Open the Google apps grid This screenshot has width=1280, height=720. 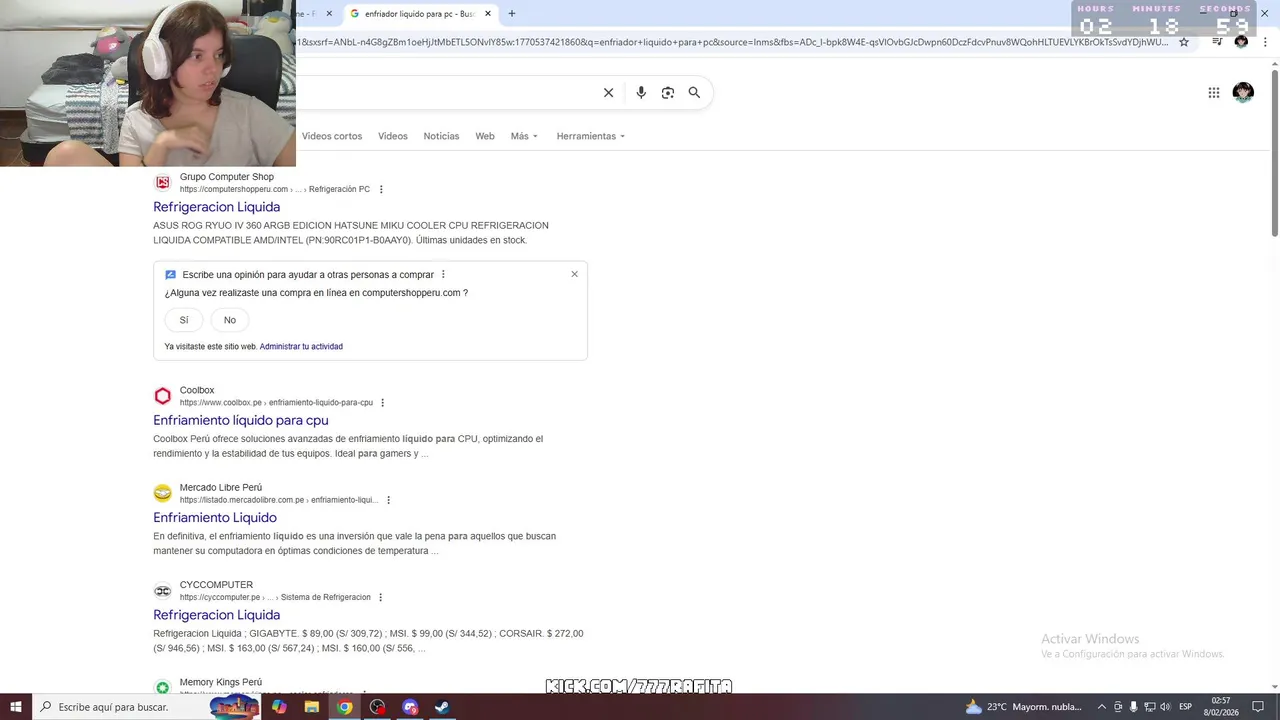1214,93
